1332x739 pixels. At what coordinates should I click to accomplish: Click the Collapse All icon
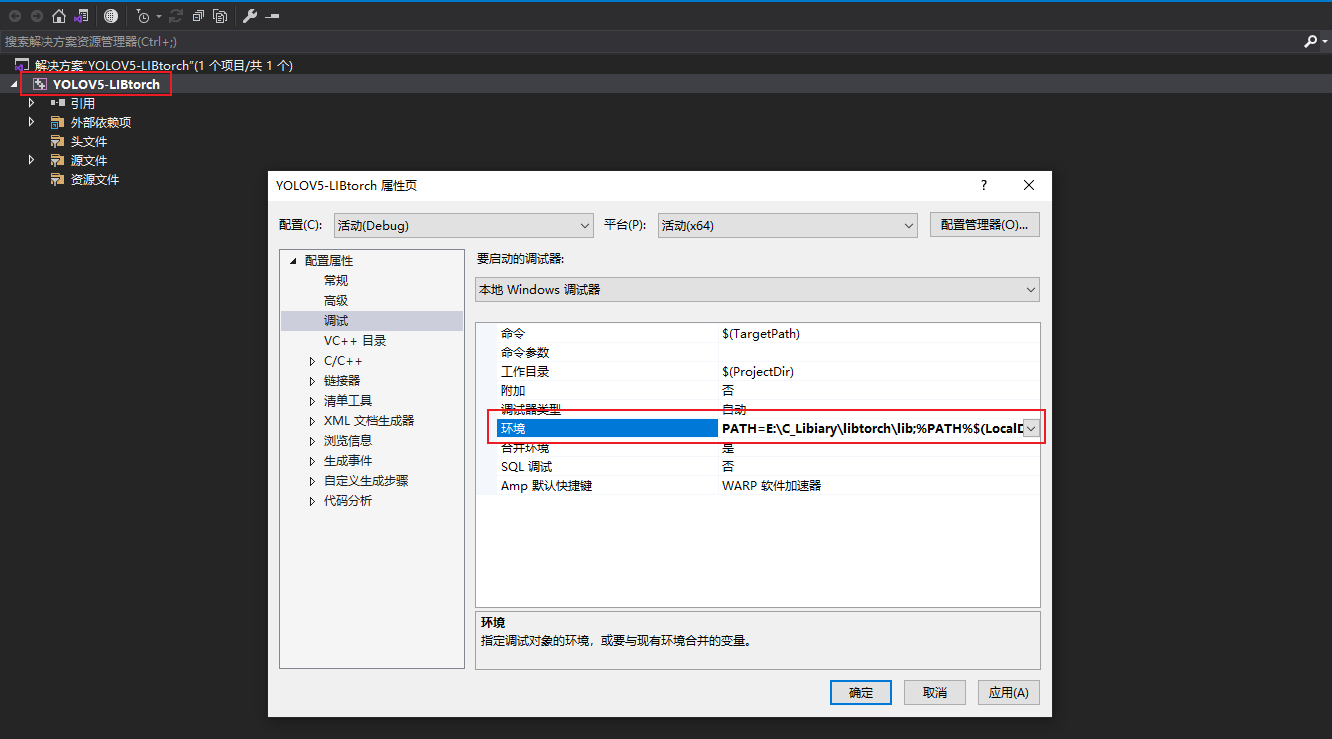[x=198, y=16]
